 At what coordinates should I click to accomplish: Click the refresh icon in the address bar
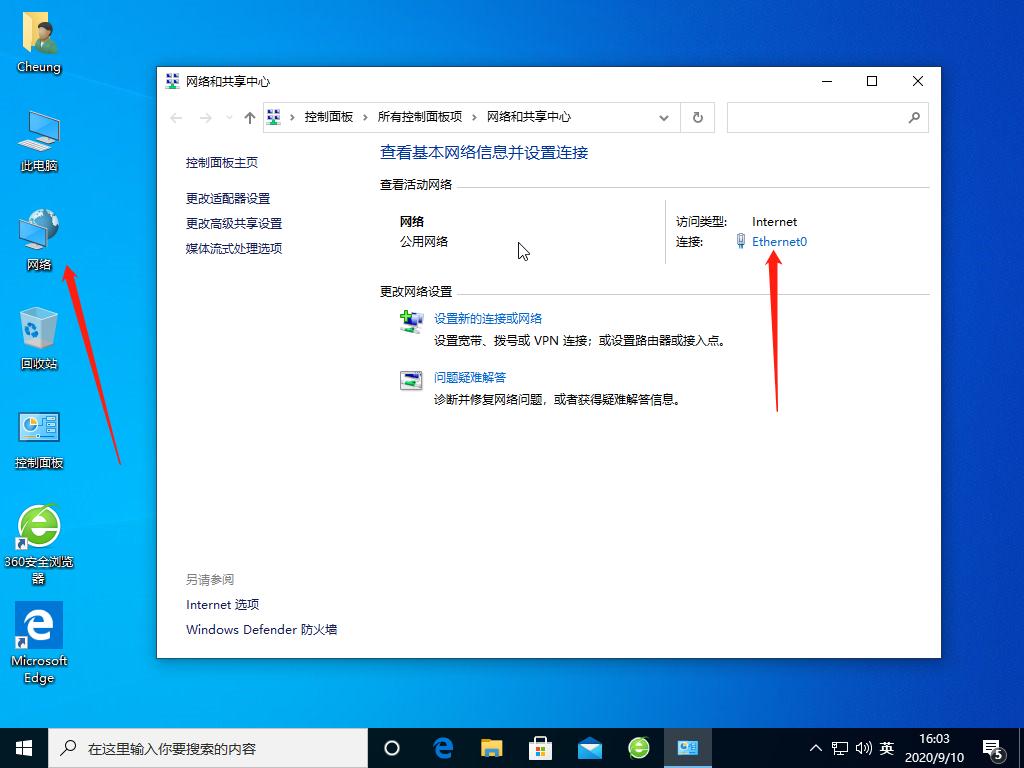(698, 117)
